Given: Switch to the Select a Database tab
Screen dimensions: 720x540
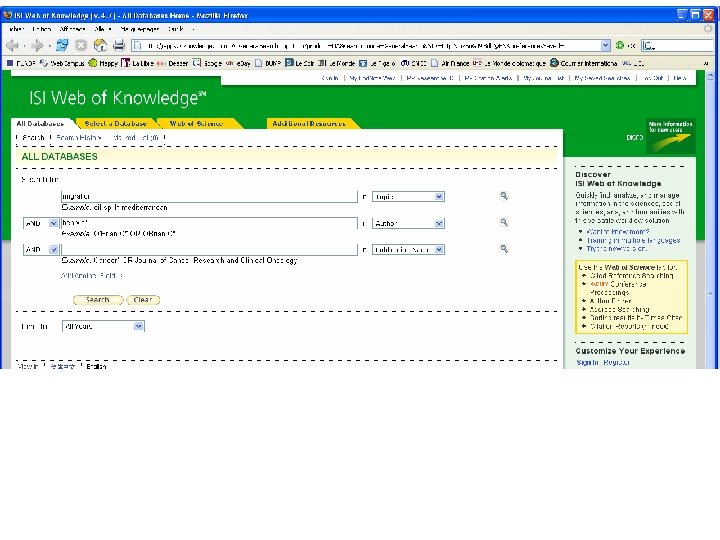Looking at the screenshot, I should [116, 124].
